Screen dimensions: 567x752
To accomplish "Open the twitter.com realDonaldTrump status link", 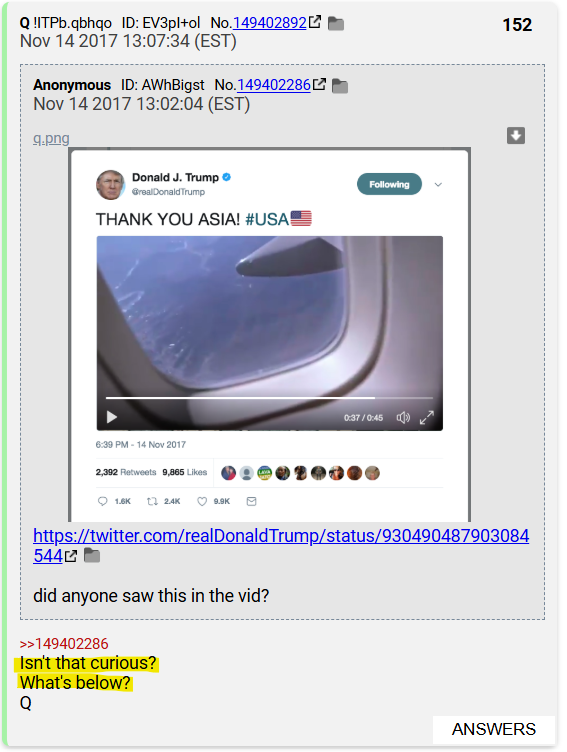I will (281, 545).
